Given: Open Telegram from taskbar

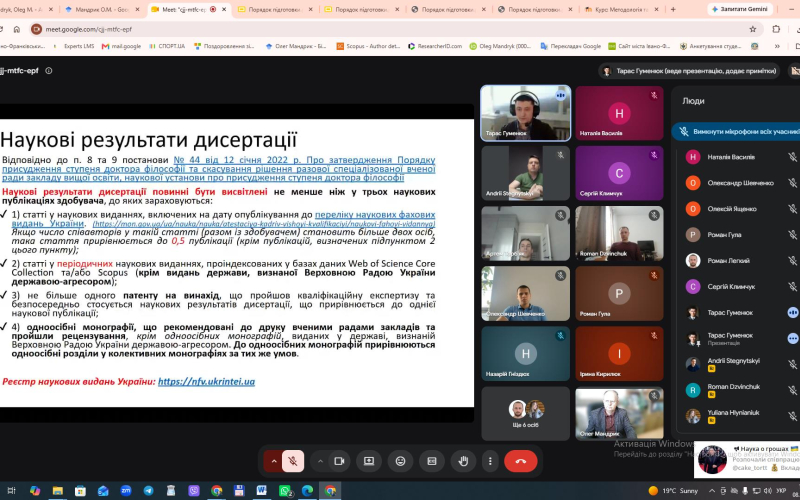Looking at the screenshot, I should coord(148,491).
